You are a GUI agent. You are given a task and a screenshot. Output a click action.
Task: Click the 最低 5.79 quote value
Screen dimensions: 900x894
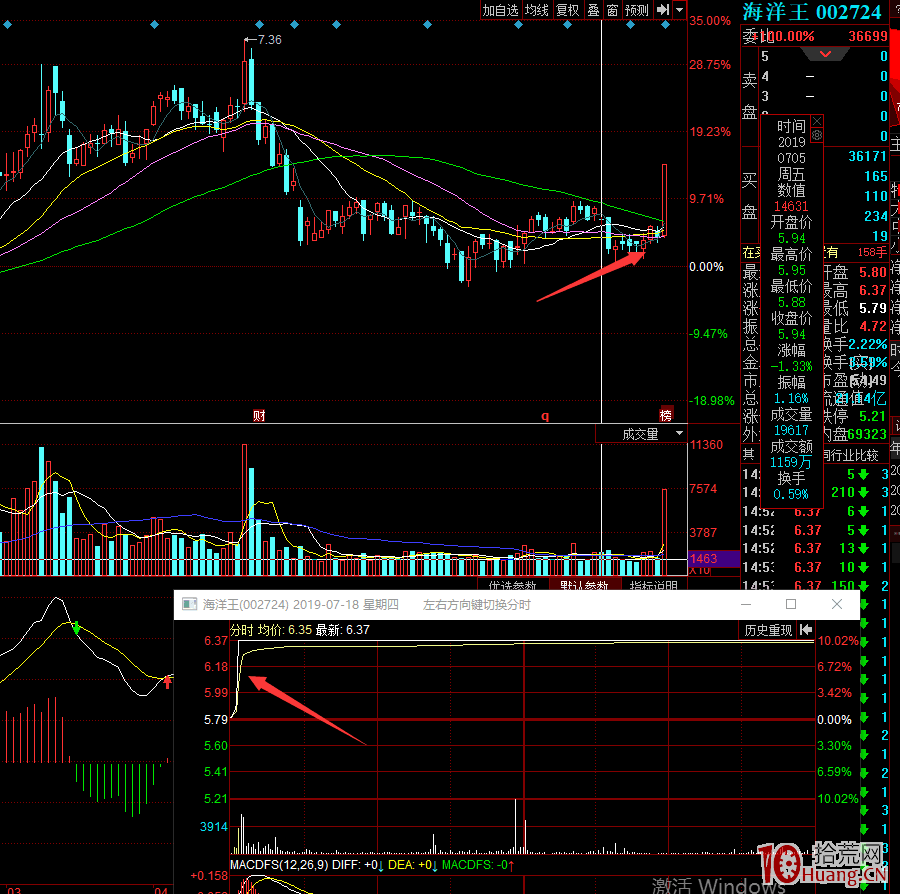pos(872,308)
